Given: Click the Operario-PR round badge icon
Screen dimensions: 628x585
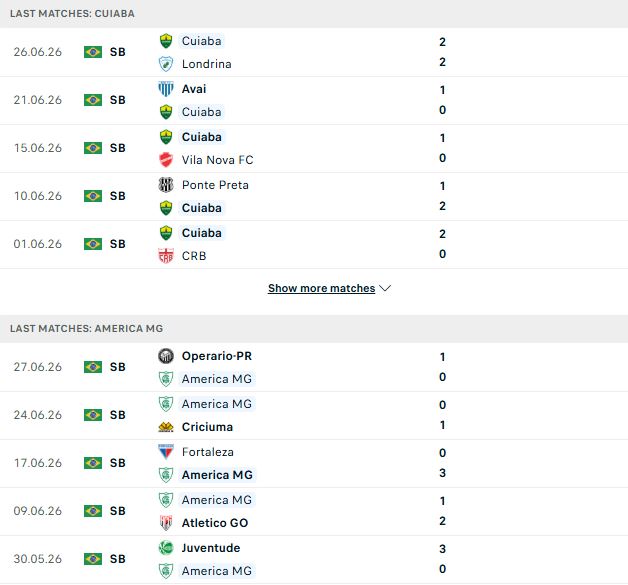Looking at the screenshot, I should click(x=166, y=356).
